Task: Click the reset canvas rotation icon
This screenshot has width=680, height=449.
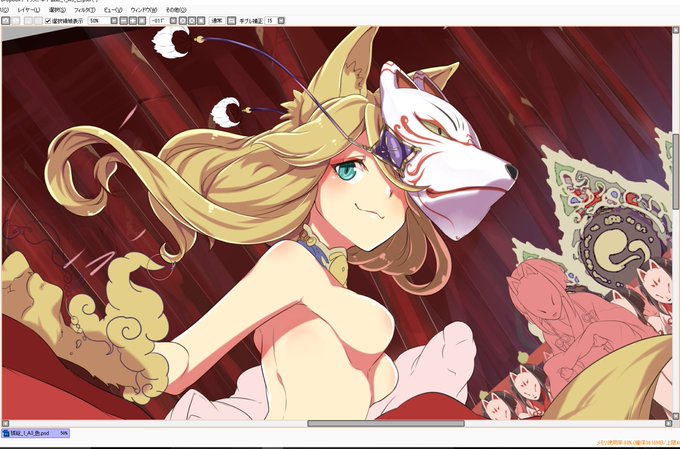Action: click(x=202, y=20)
